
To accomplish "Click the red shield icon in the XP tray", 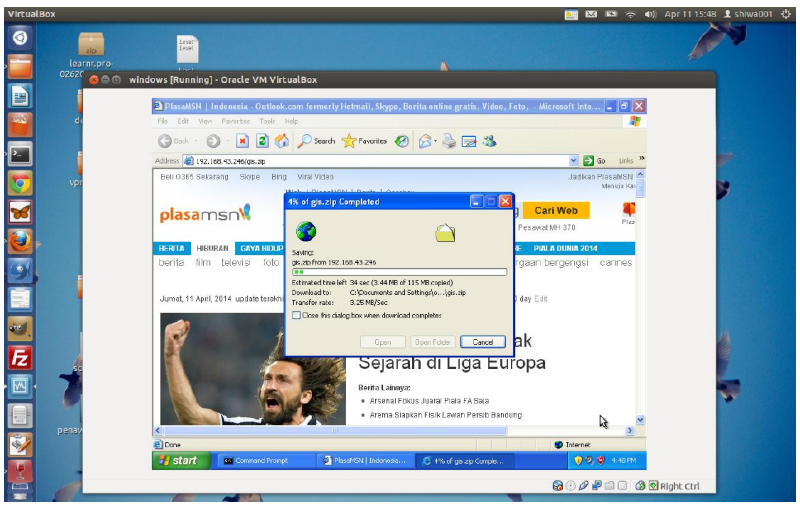I will [601, 461].
